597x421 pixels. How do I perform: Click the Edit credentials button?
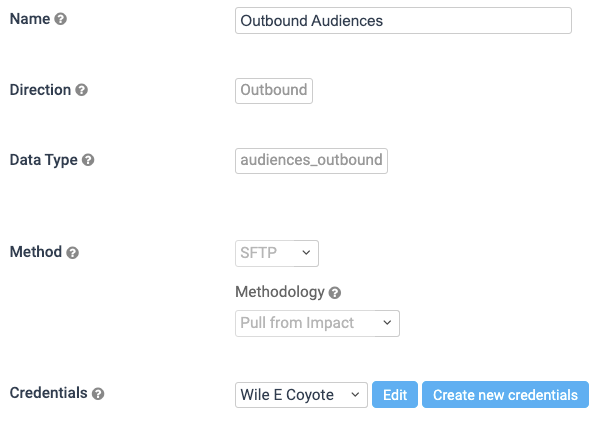click(395, 395)
